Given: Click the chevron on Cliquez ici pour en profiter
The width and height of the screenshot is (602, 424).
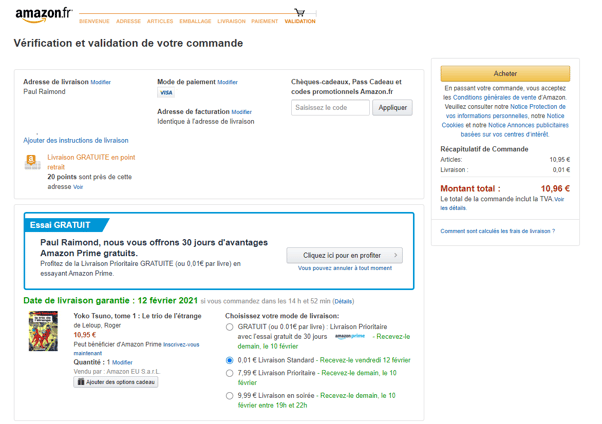Looking at the screenshot, I should click(395, 255).
